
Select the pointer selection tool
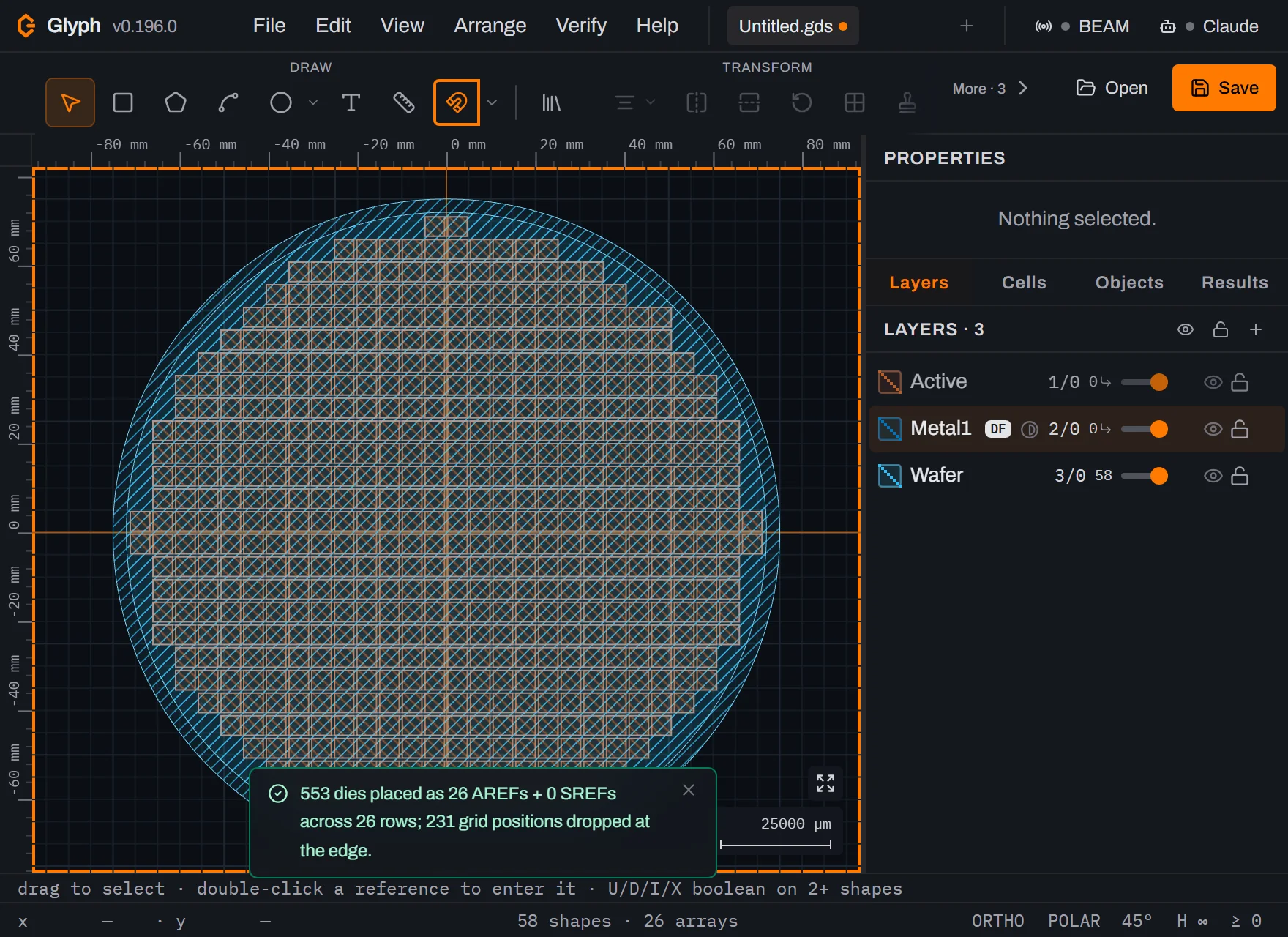coord(70,102)
